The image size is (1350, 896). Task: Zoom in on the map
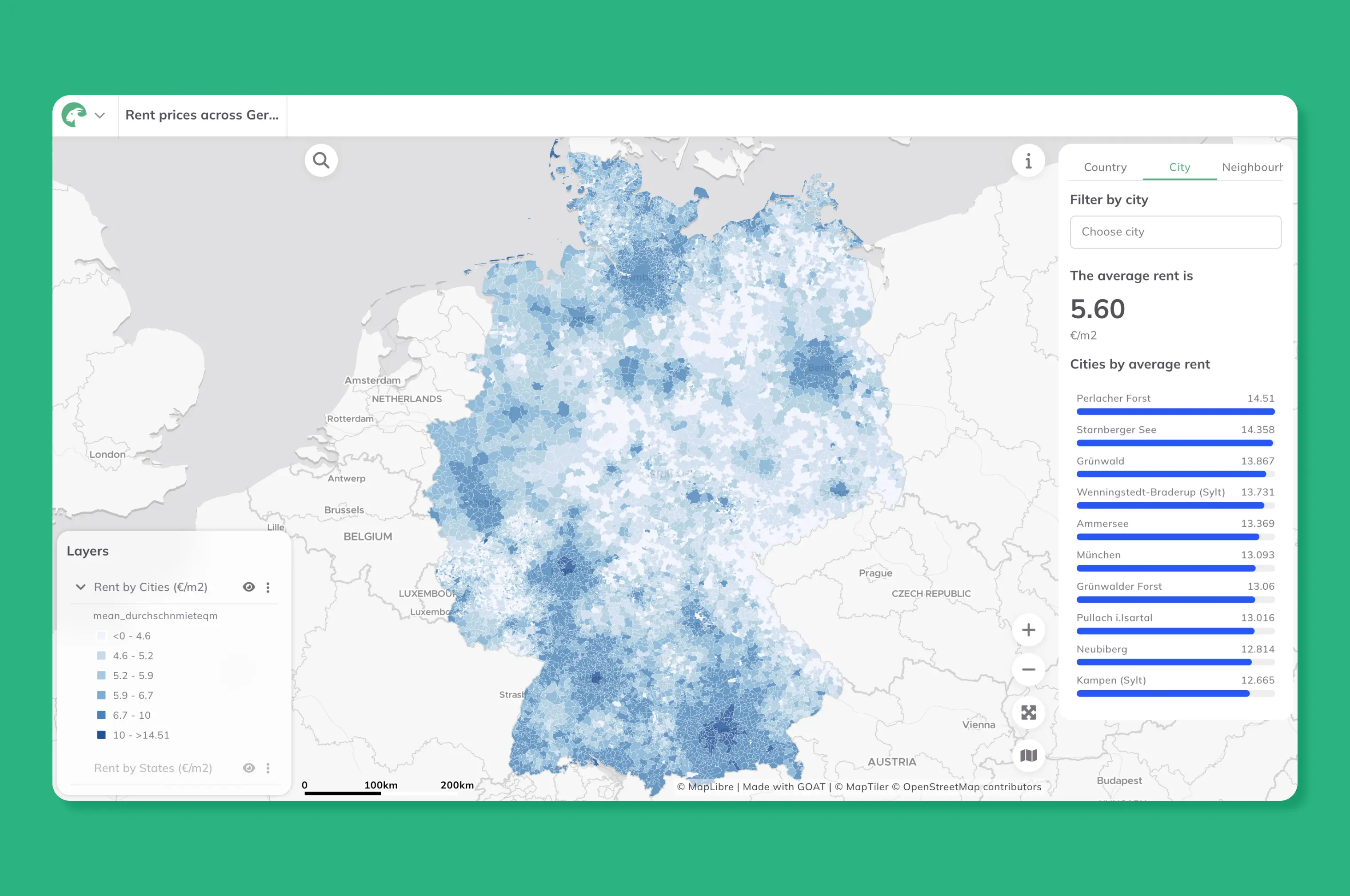coord(1028,630)
